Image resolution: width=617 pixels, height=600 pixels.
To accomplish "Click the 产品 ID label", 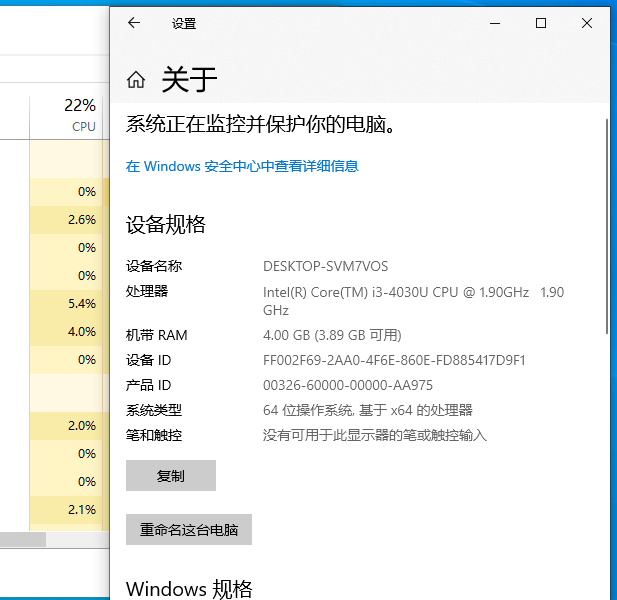I will [148, 385].
